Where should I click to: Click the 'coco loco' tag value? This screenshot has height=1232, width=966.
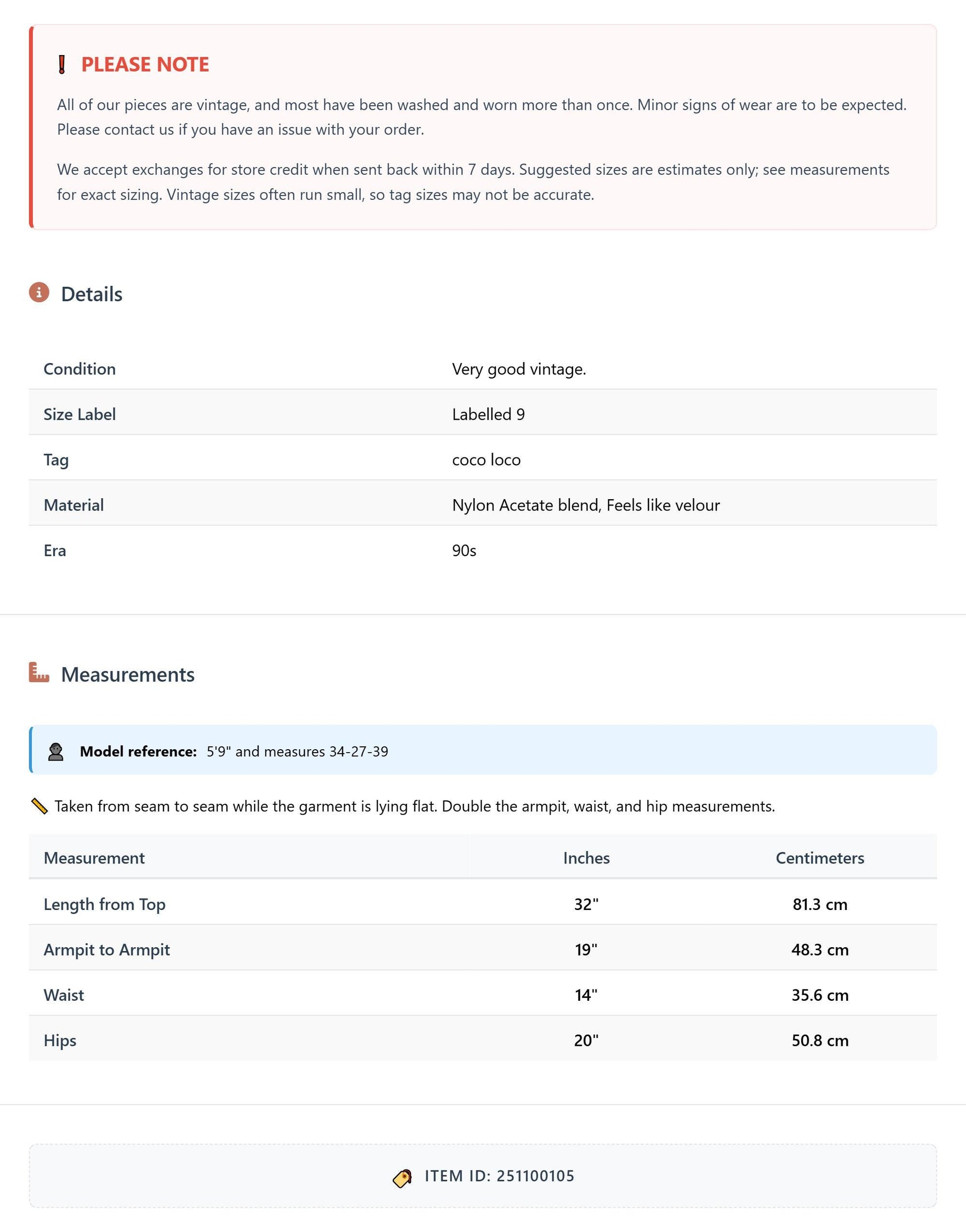(486, 459)
